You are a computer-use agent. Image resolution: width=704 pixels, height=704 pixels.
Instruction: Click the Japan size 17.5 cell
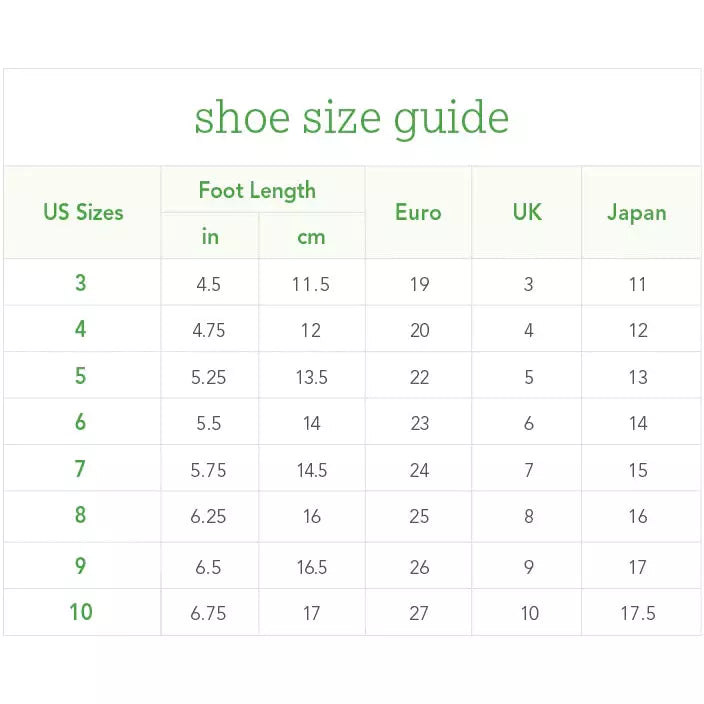click(x=638, y=613)
